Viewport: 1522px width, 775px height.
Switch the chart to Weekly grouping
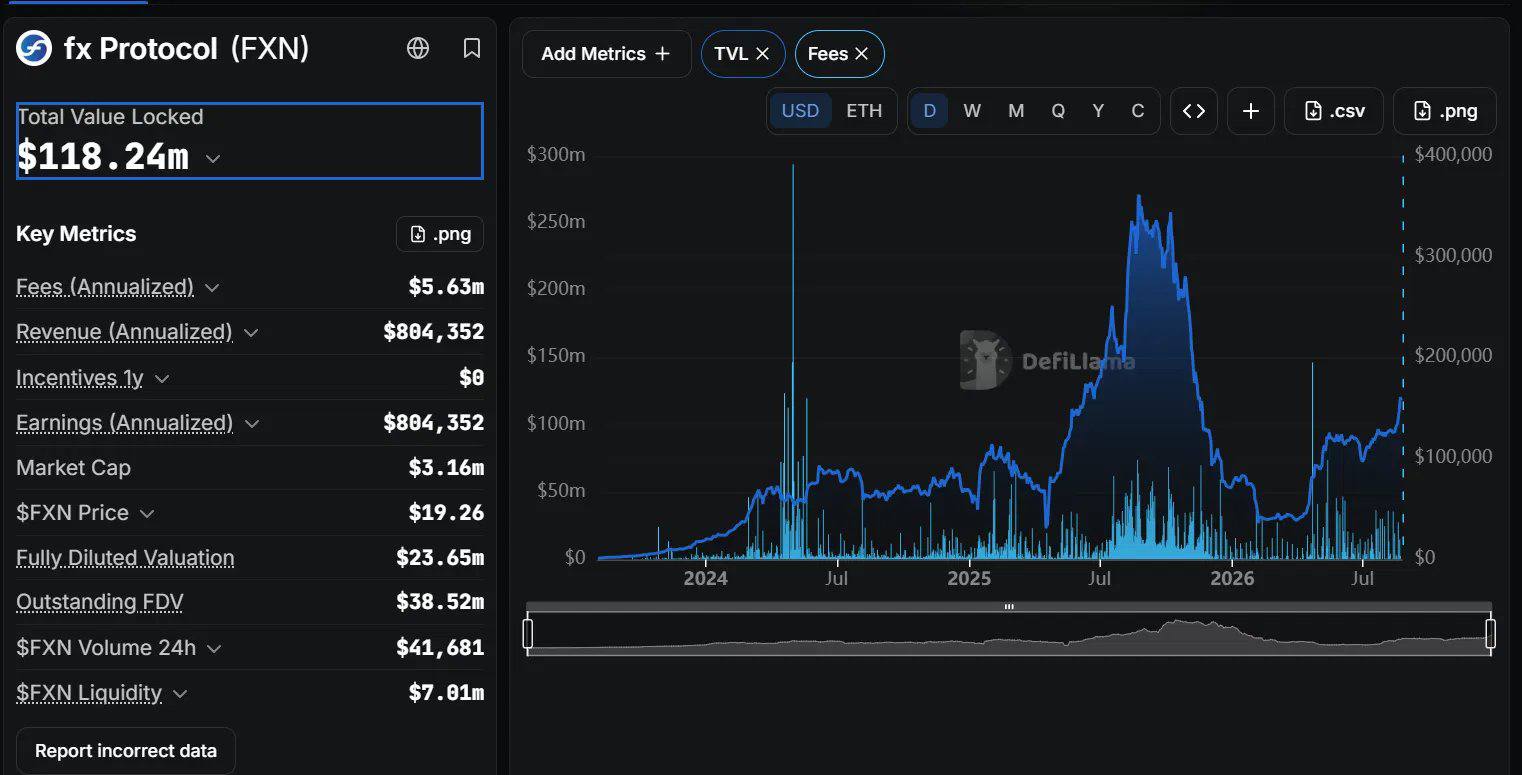972,111
